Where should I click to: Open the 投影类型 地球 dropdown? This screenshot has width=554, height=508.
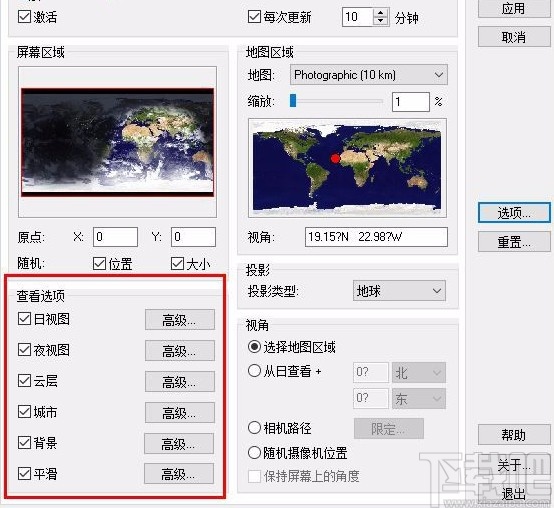pos(399,291)
